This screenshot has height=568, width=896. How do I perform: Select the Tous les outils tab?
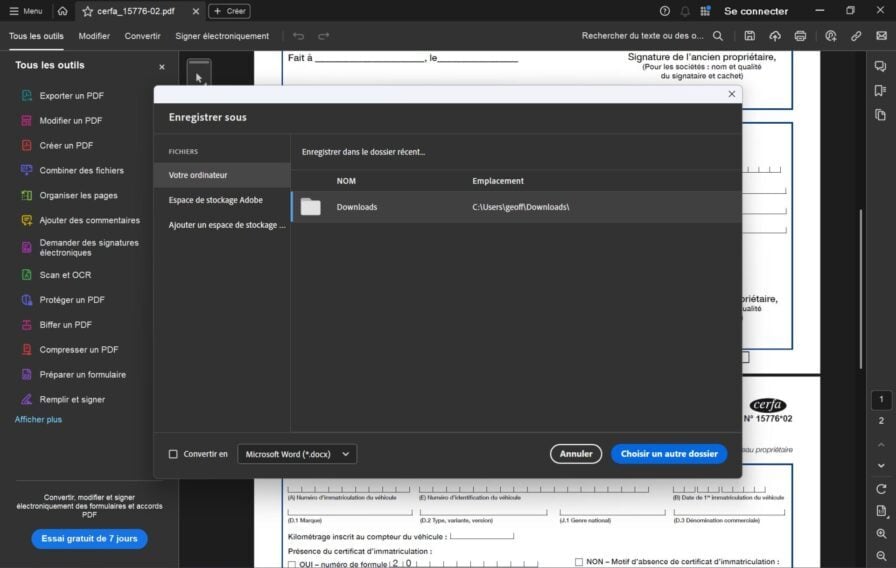click(36, 36)
